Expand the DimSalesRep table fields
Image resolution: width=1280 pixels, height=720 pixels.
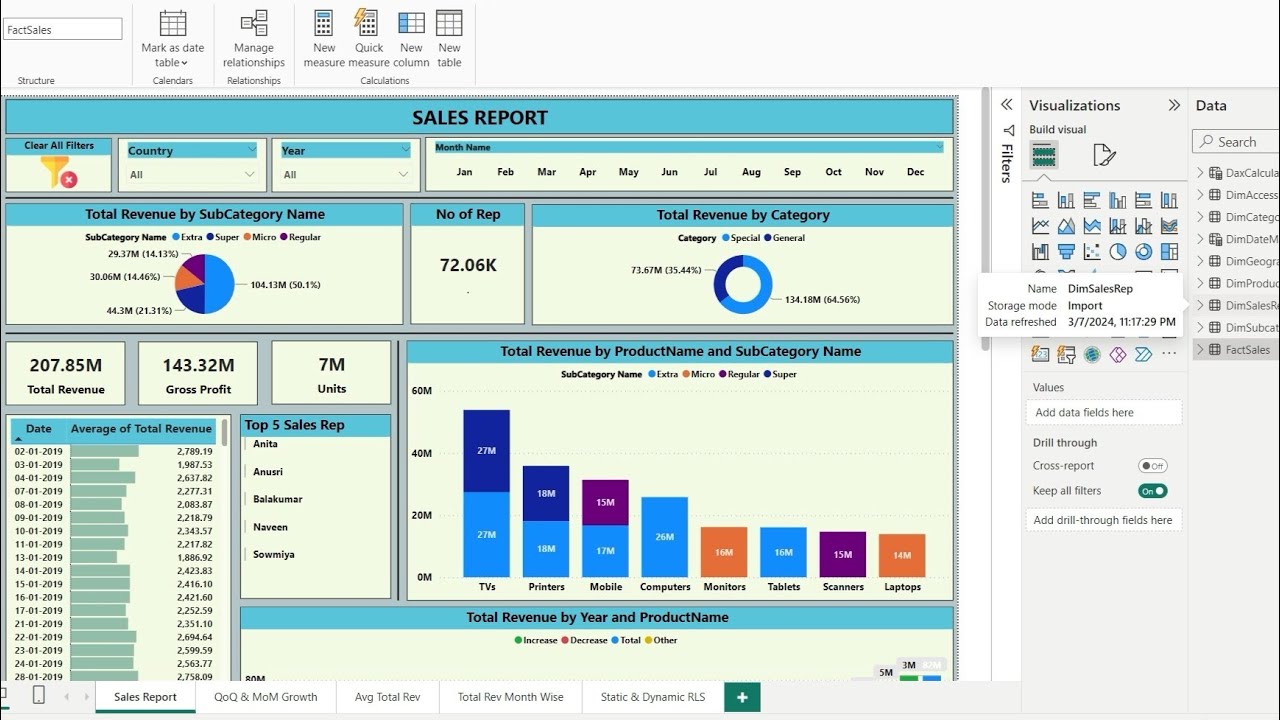tap(1200, 305)
